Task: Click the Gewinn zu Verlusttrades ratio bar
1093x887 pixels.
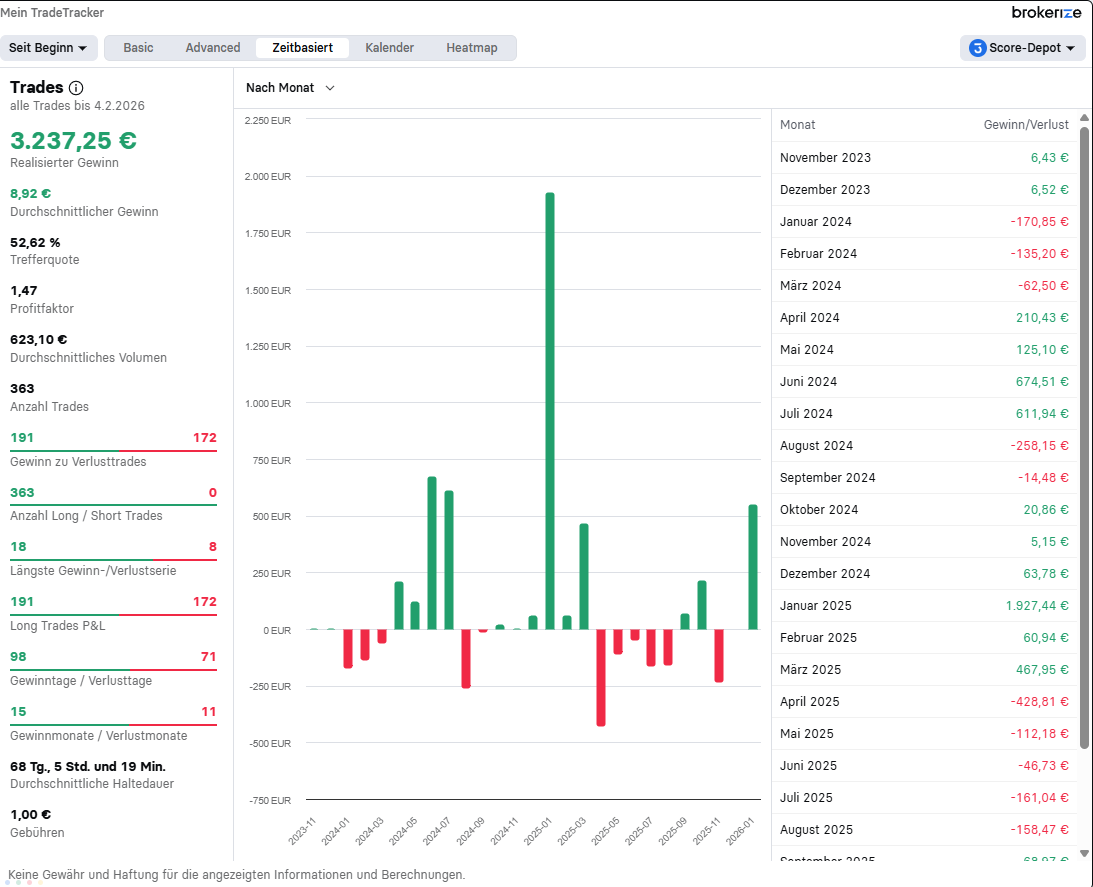Action: coord(113,451)
